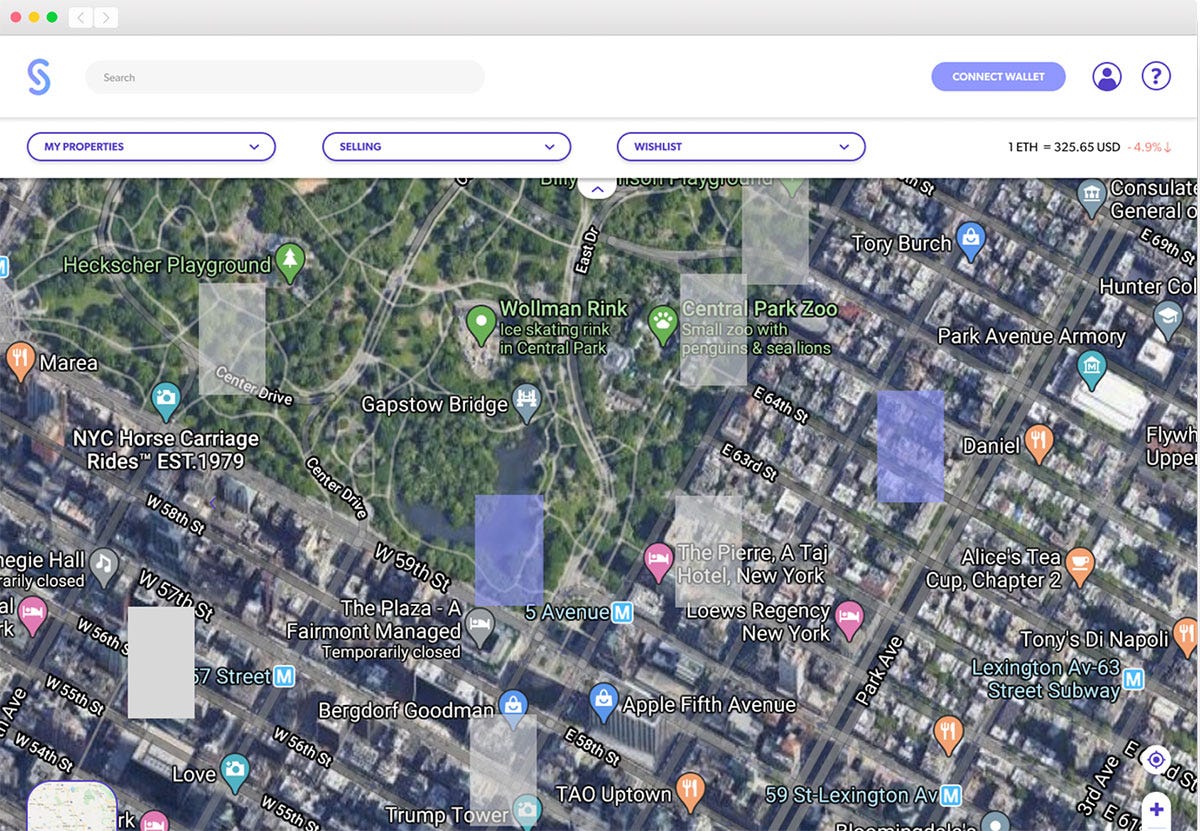This screenshot has height=831, width=1200.
Task: Click the Central Park Zoo label text
Action: coord(760,309)
